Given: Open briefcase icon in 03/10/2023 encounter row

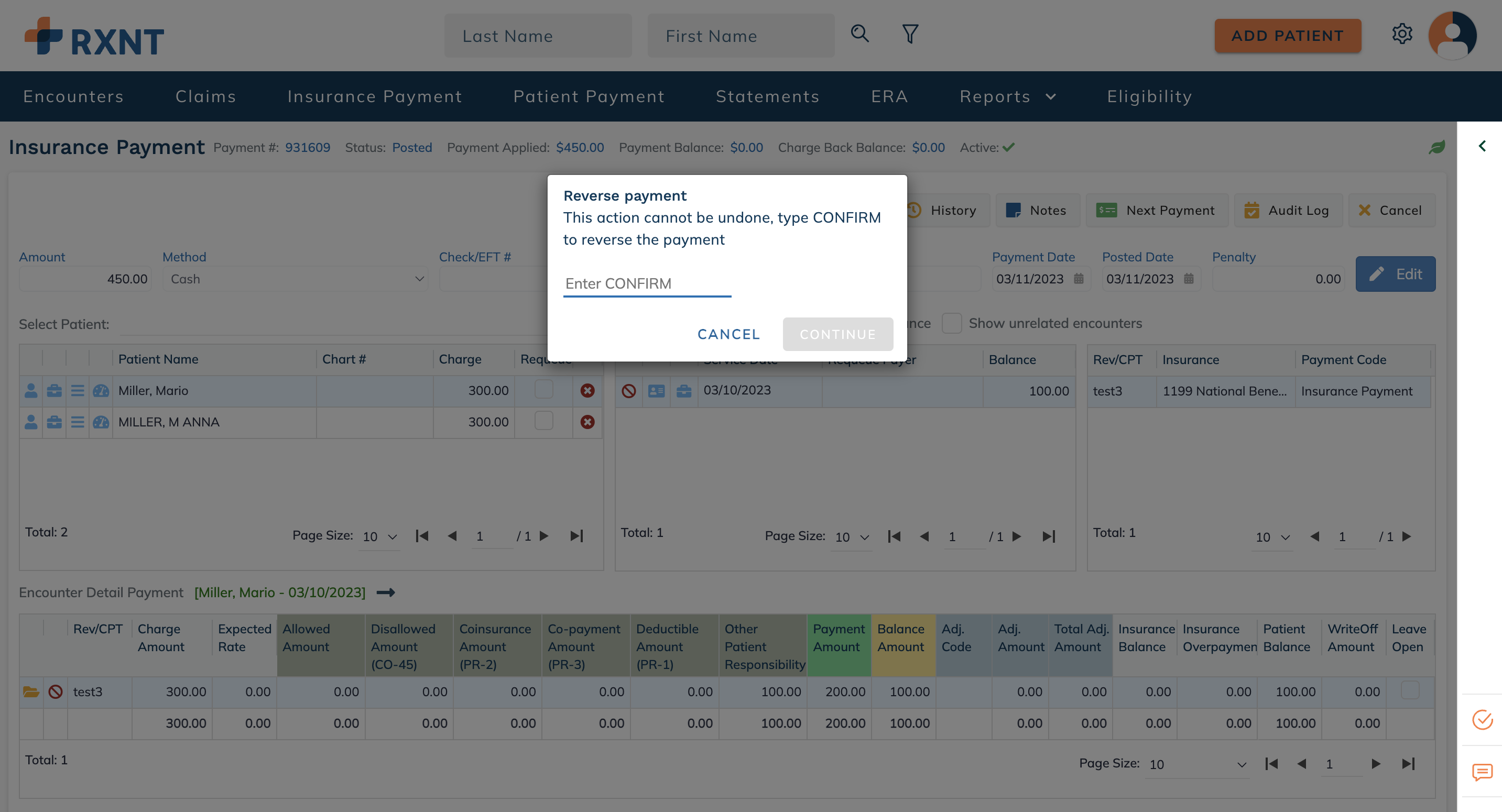Looking at the screenshot, I should click(684, 391).
